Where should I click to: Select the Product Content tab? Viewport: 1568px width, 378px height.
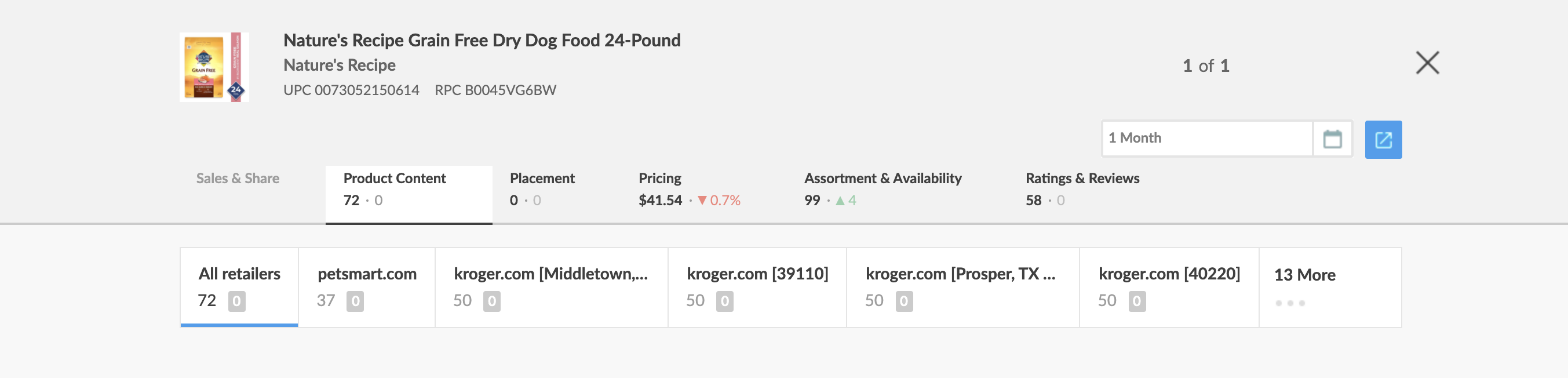point(409,190)
